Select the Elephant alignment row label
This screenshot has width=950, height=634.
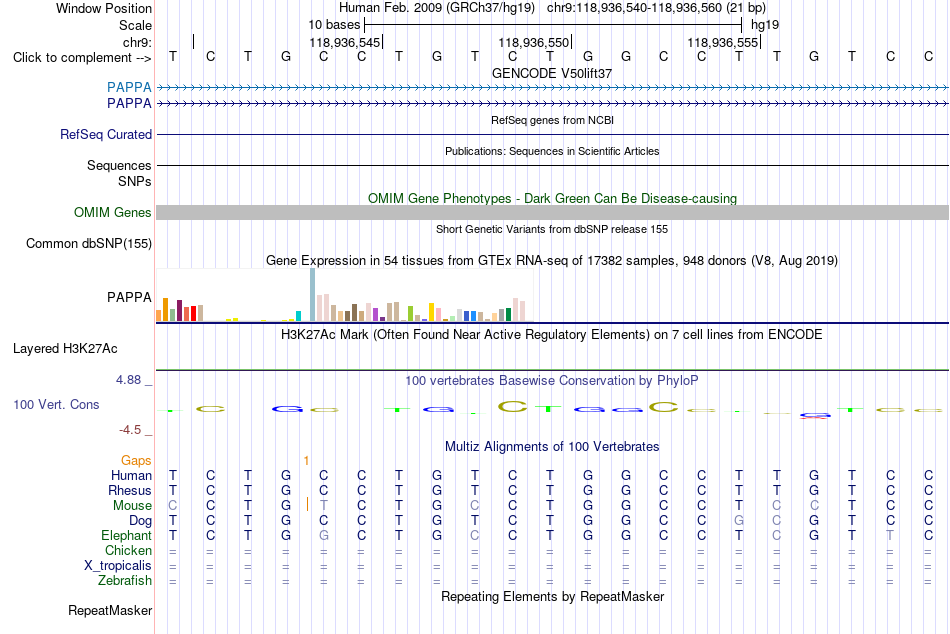(x=127, y=536)
